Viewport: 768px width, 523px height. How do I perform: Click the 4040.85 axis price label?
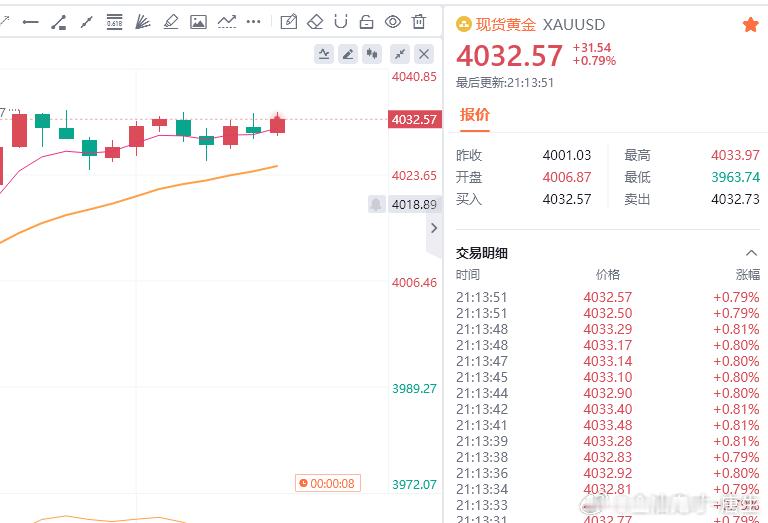(x=414, y=76)
